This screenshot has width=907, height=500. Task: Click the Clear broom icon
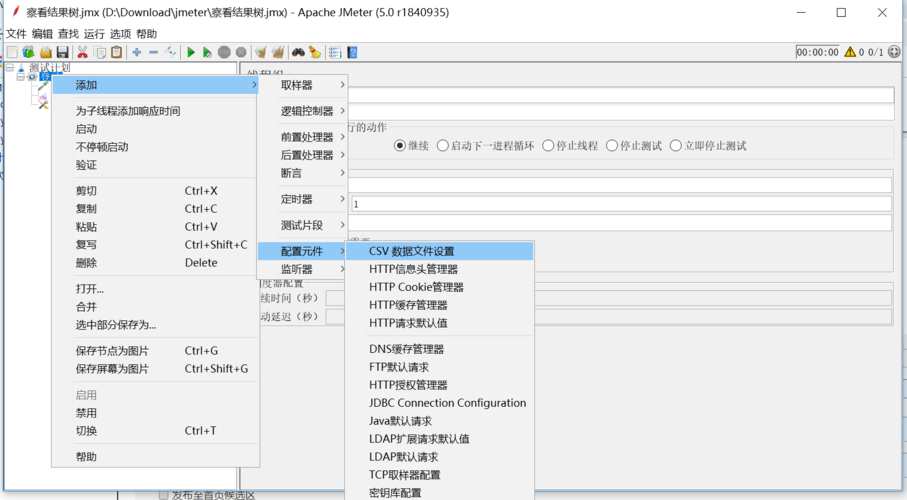(x=261, y=53)
